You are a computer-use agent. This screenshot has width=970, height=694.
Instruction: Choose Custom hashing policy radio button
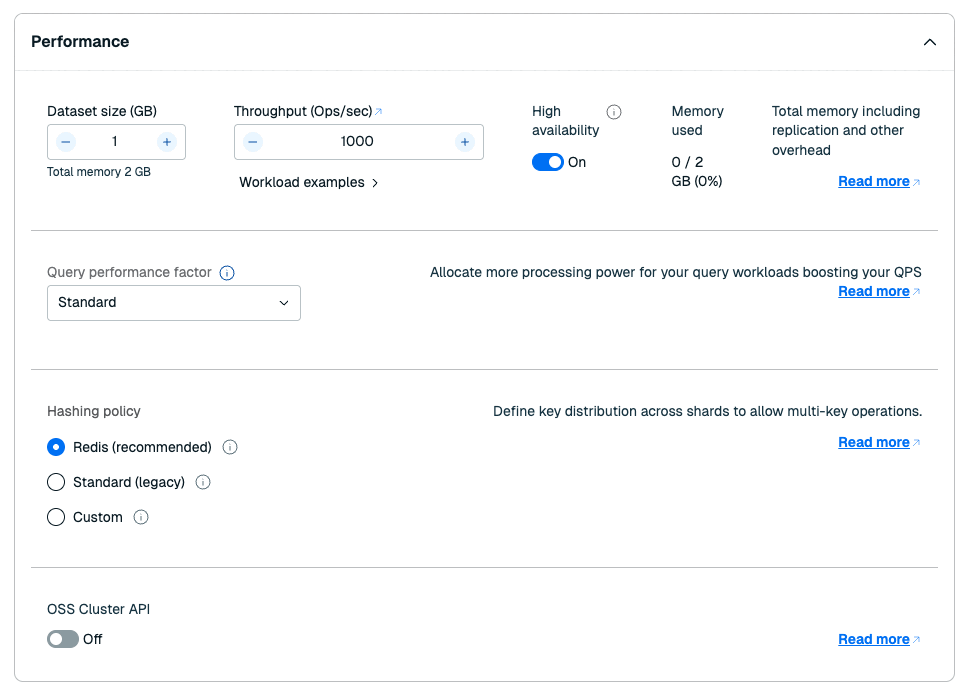click(56, 517)
